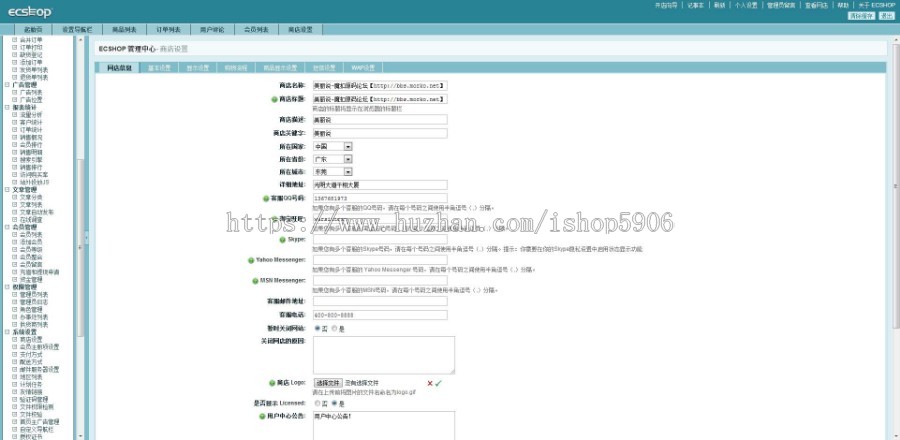This screenshot has width=900, height=440.
Task: Click the help icon beside 客服QQ号码
Action: (x=266, y=198)
